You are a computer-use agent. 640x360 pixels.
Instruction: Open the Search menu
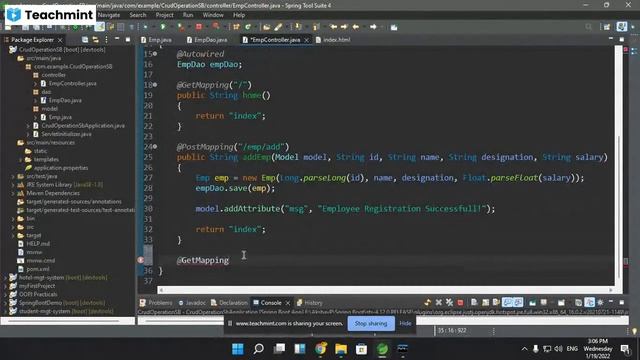point(138,15)
